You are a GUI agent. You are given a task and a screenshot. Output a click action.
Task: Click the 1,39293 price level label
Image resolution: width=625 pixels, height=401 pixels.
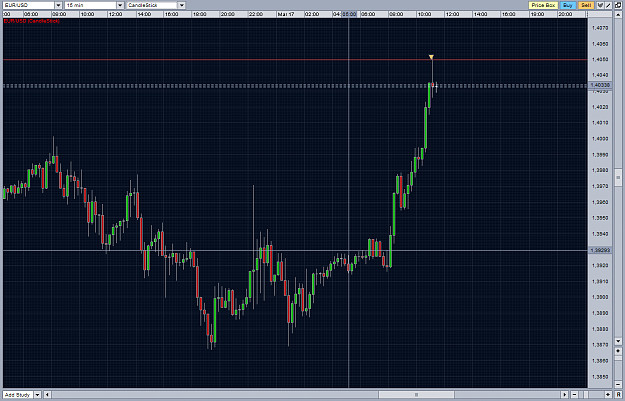pos(599,250)
